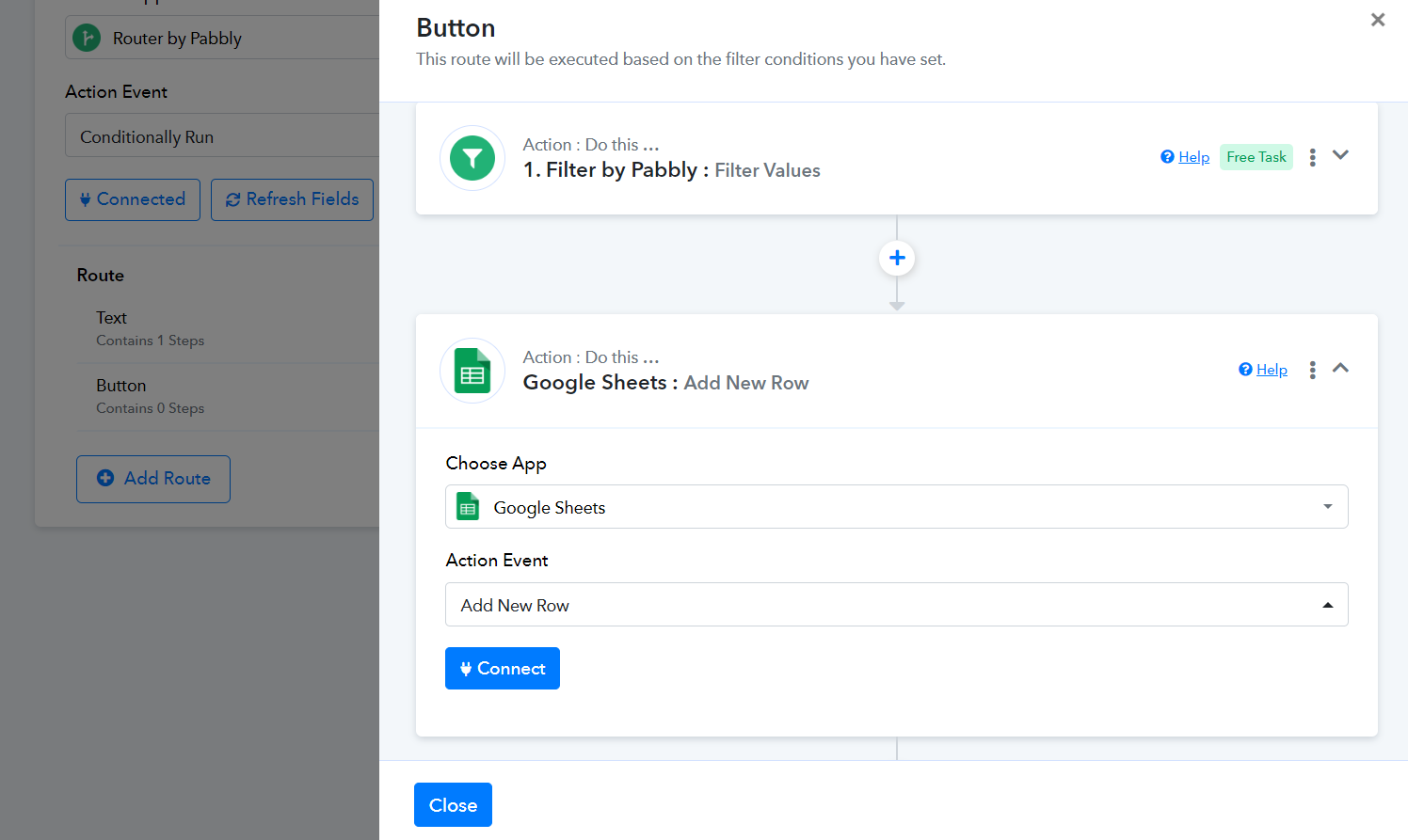The width and height of the screenshot is (1408, 840).
Task: Add a step with the plus button
Action: [897, 258]
